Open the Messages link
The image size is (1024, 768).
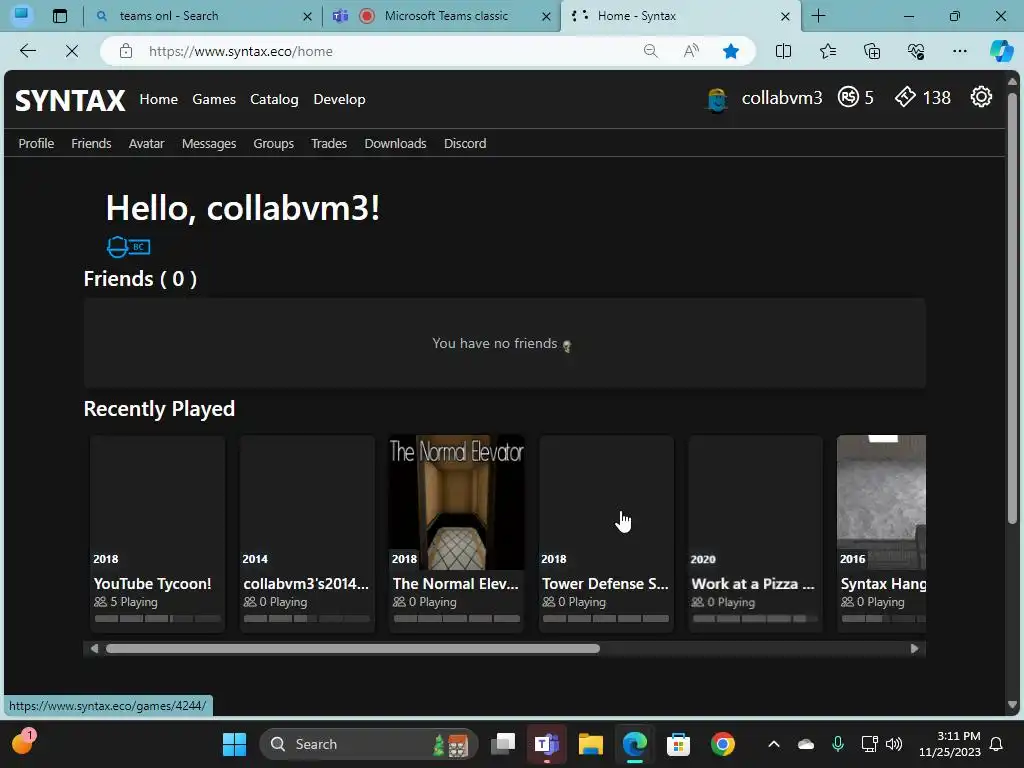(x=209, y=144)
